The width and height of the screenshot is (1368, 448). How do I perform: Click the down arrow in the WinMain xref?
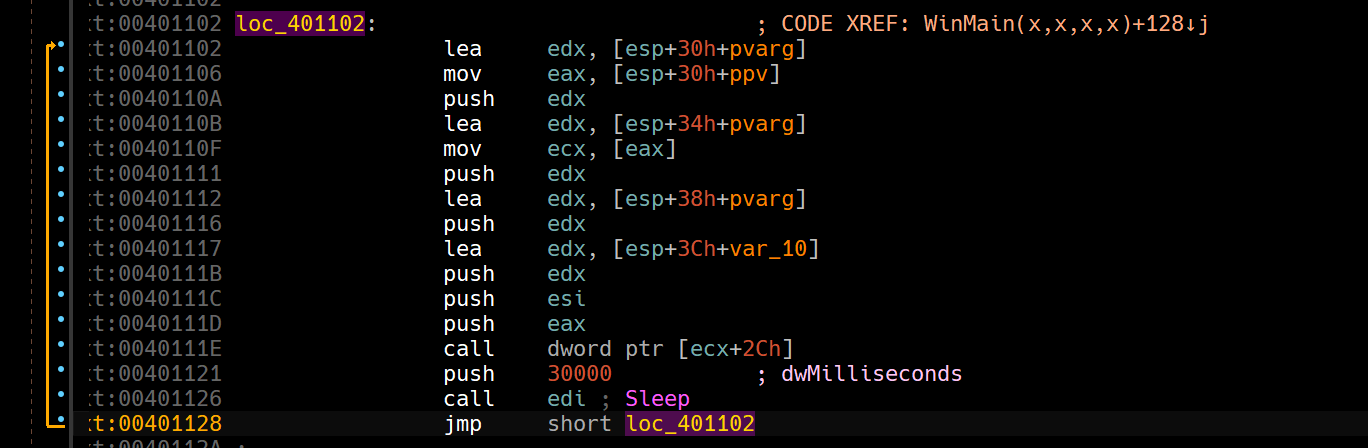[x=1188, y=23]
